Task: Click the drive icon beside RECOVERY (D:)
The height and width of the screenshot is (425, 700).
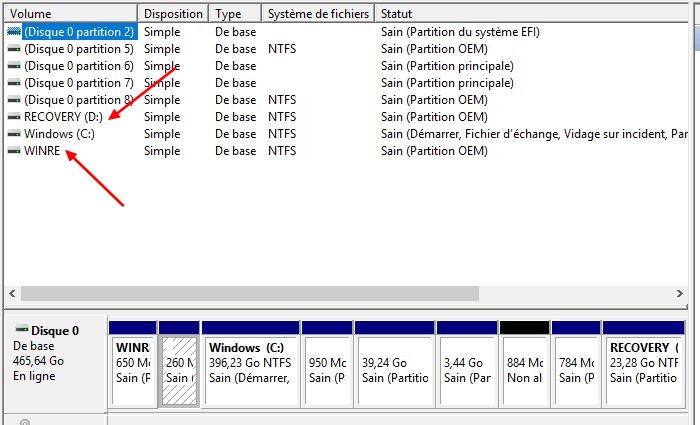Action: pyautogui.click(x=14, y=117)
